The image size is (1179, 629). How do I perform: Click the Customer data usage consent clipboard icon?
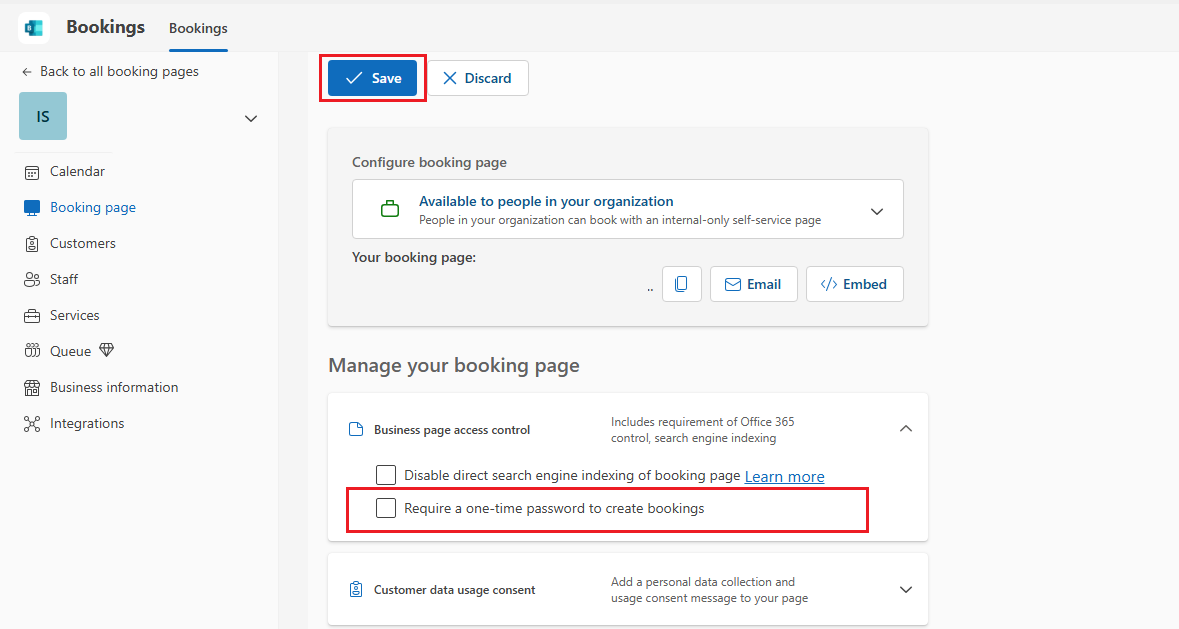coord(356,589)
